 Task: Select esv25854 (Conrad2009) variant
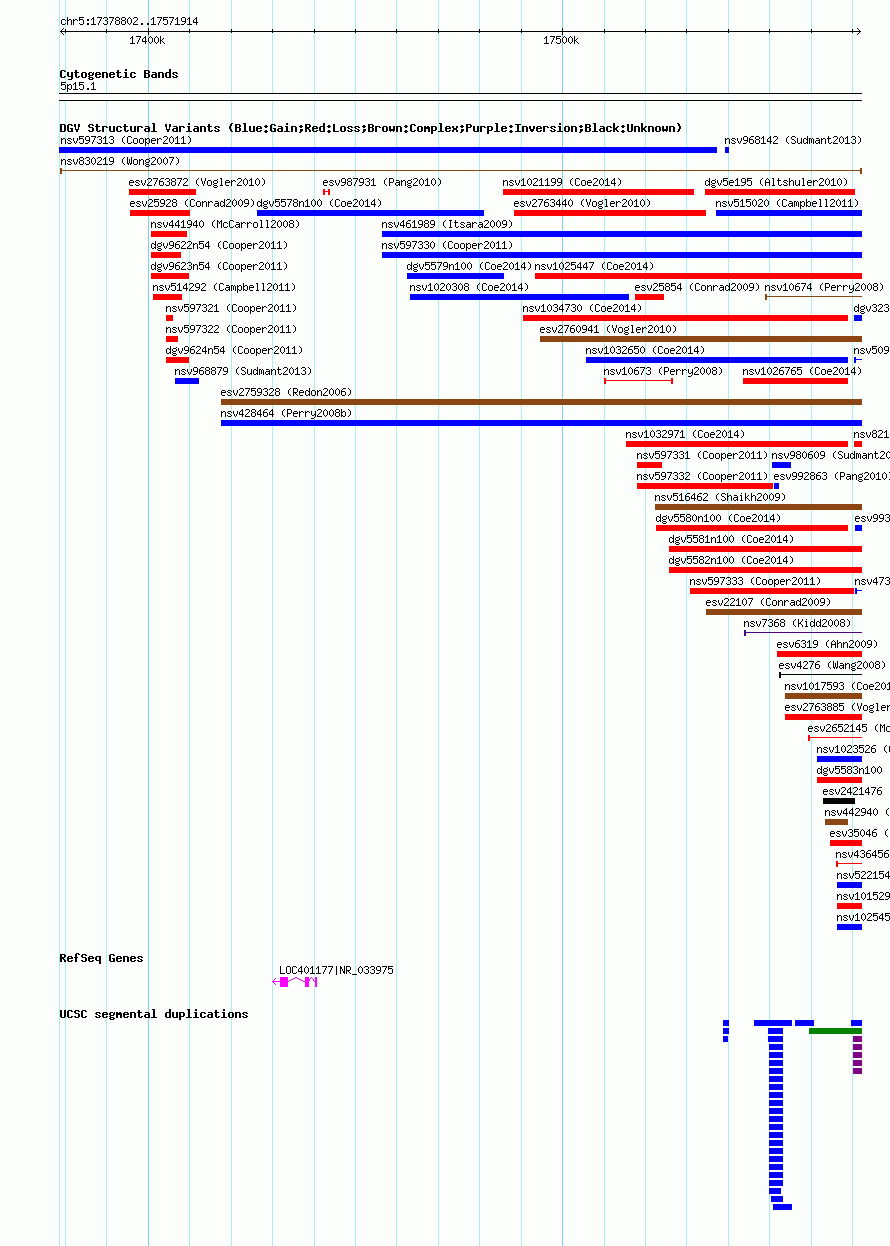(x=649, y=297)
